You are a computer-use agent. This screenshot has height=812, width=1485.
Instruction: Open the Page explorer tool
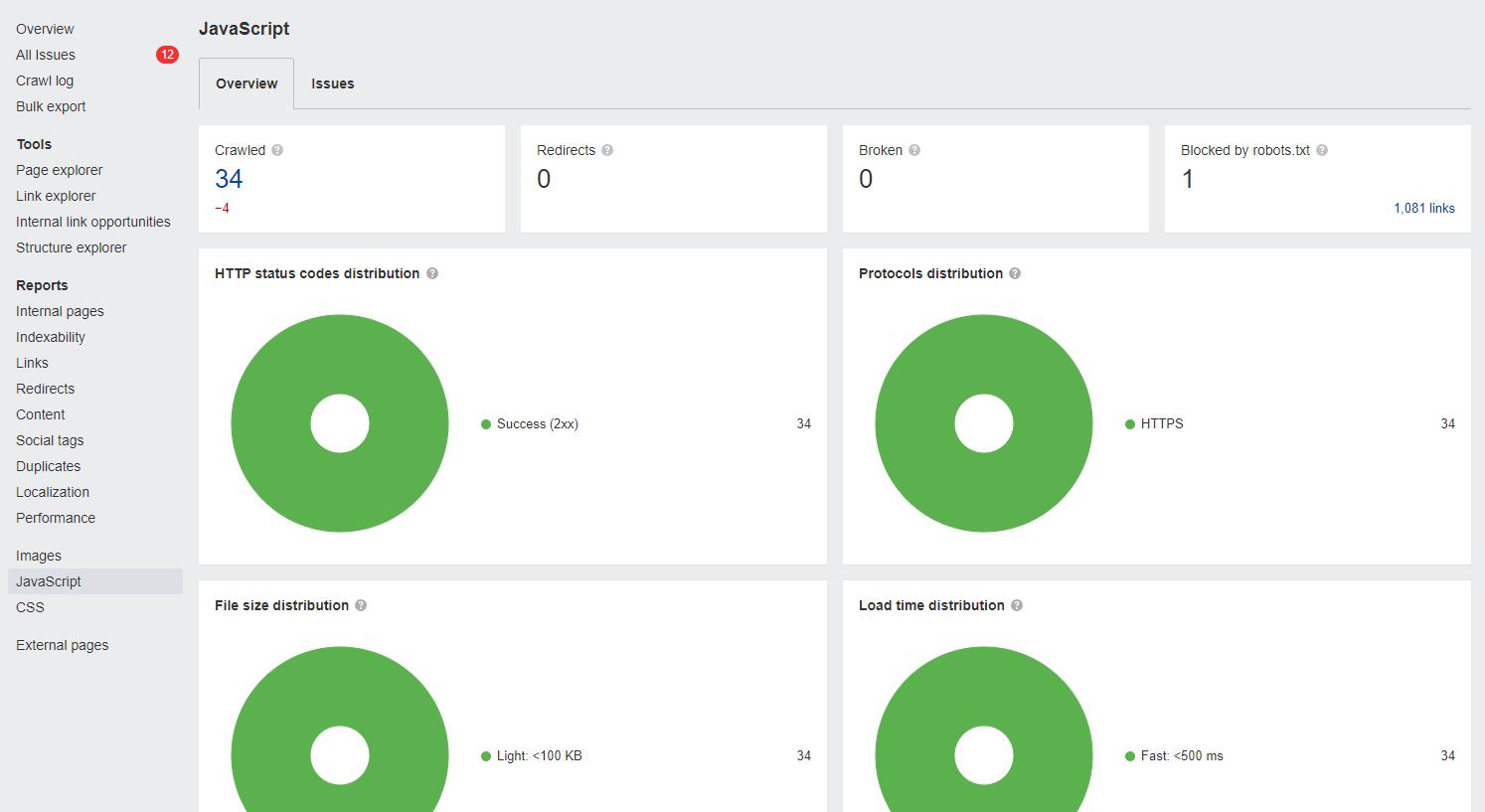pyautogui.click(x=60, y=170)
